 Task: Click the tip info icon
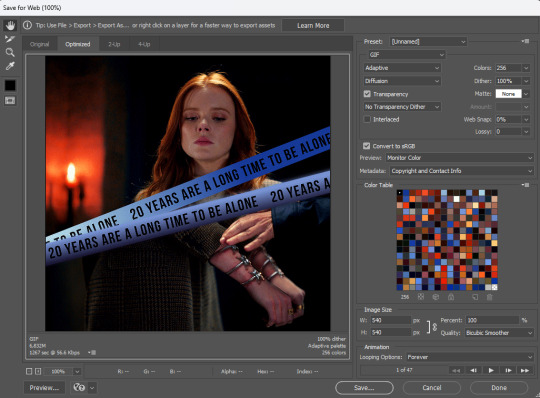pyautogui.click(x=27, y=25)
